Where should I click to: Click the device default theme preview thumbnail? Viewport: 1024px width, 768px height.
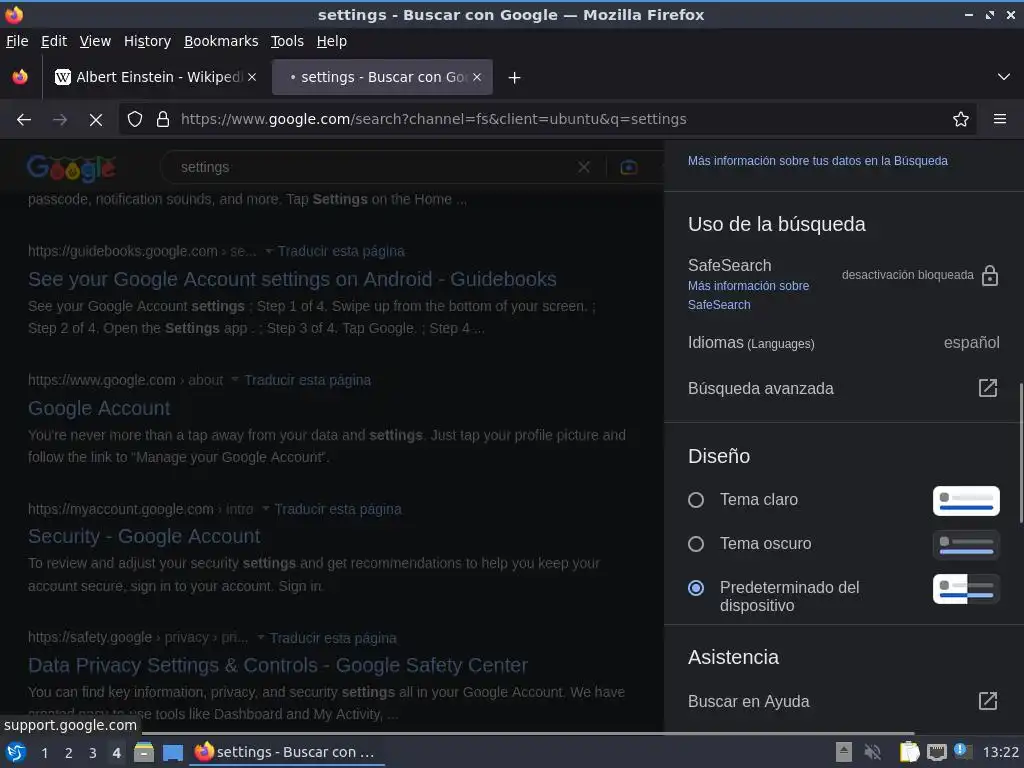click(966, 588)
